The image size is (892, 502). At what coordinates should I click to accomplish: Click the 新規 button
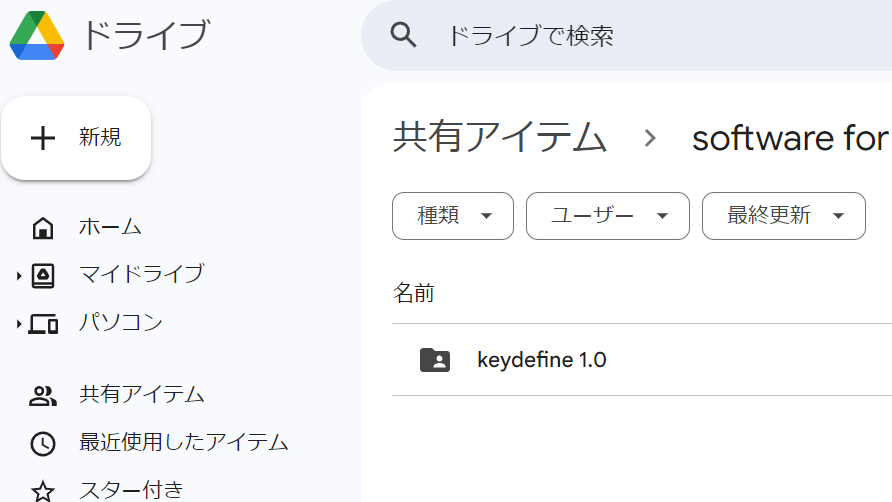[x=76, y=138]
